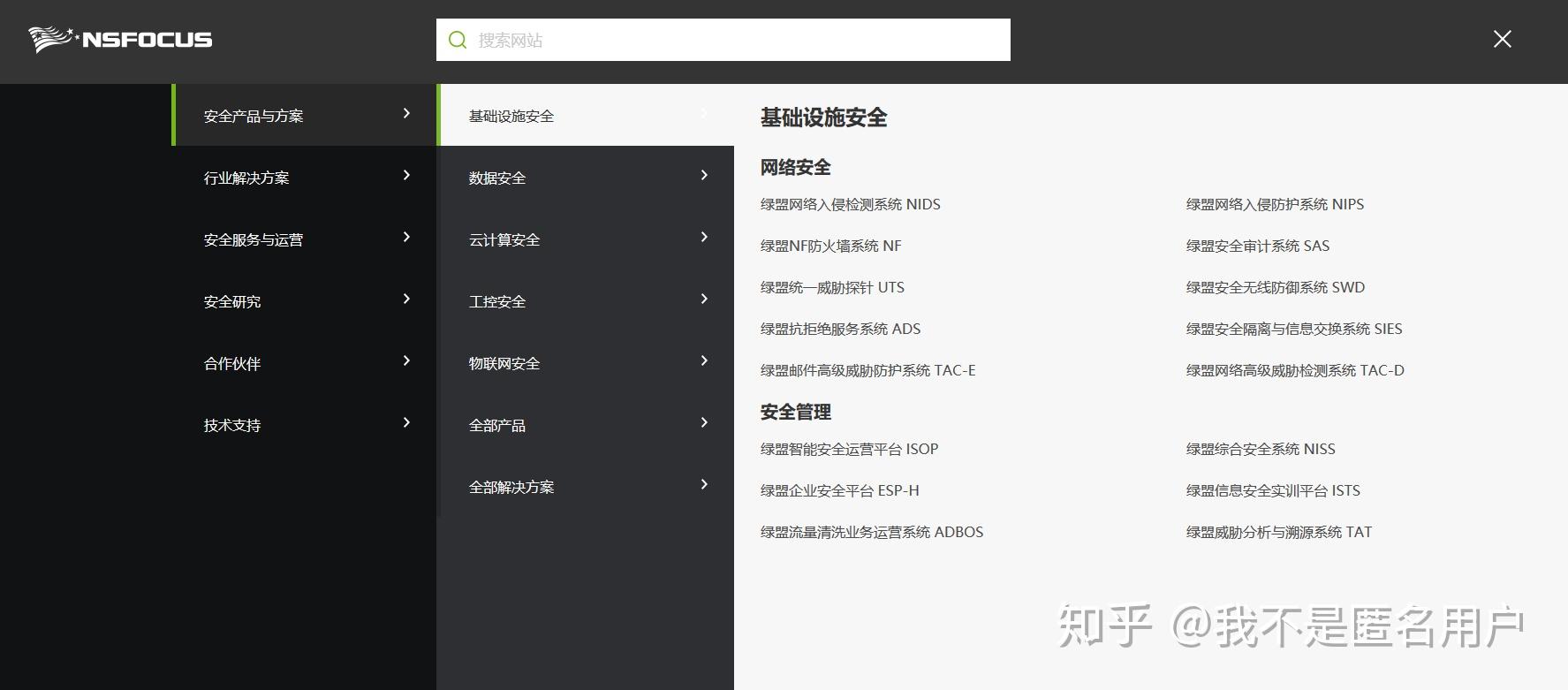The width and height of the screenshot is (1568, 690).
Task: Expand chevron next to 云计算安全
Action: (x=704, y=237)
